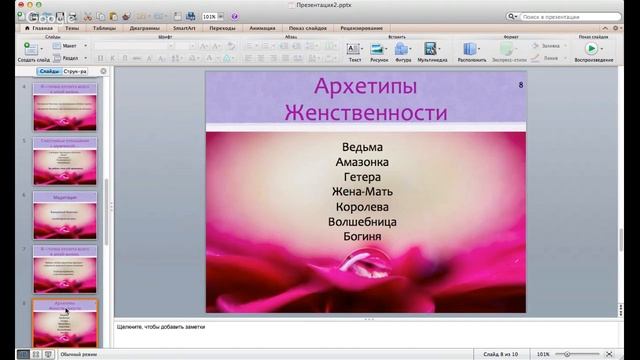Activate the Format Painter brush icon

(126, 17)
